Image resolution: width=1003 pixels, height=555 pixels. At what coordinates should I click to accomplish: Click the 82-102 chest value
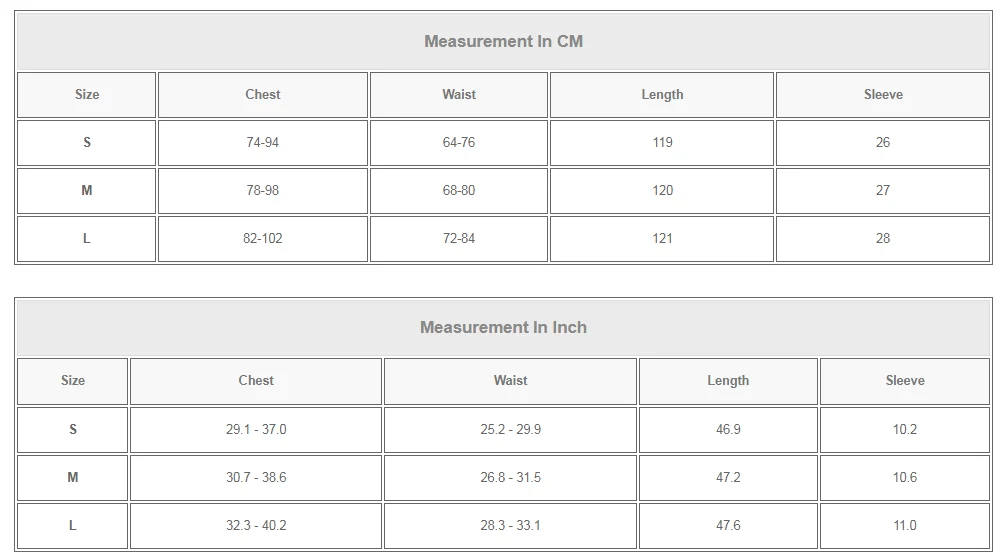263,238
